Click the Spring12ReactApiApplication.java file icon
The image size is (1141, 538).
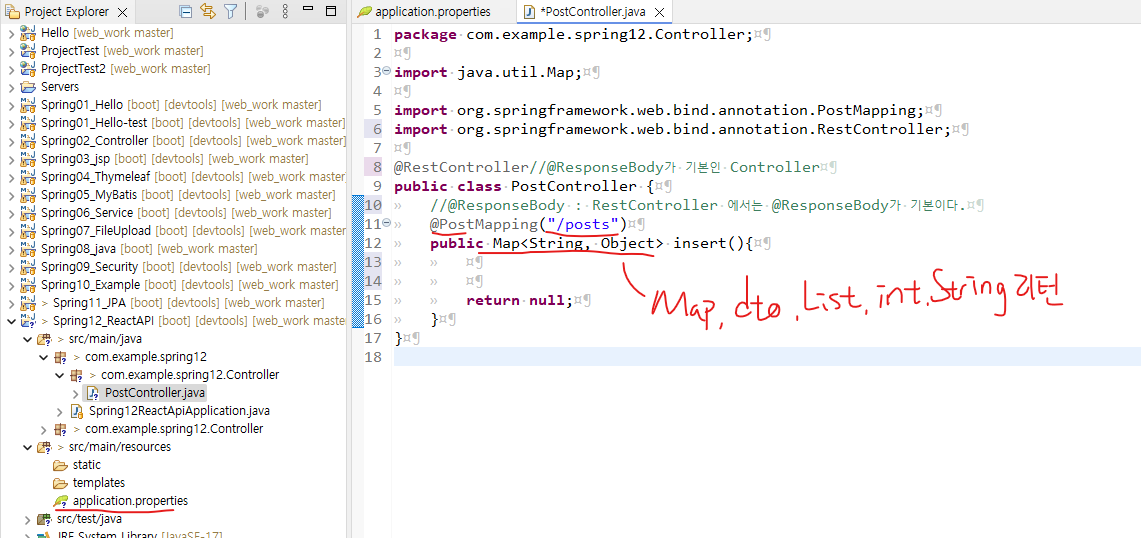[77, 411]
